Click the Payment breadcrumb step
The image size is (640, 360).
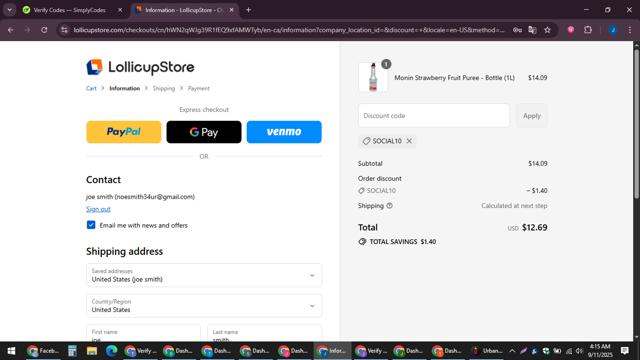(x=198, y=88)
